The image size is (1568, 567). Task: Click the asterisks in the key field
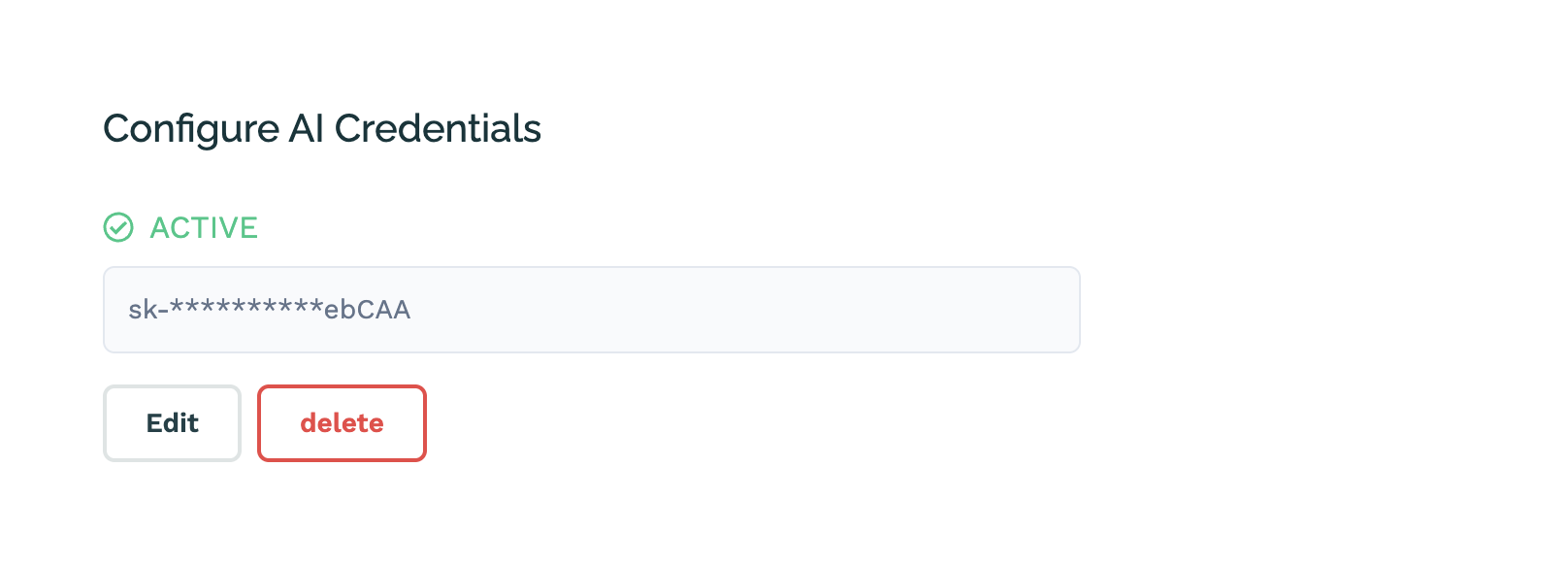(x=246, y=308)
